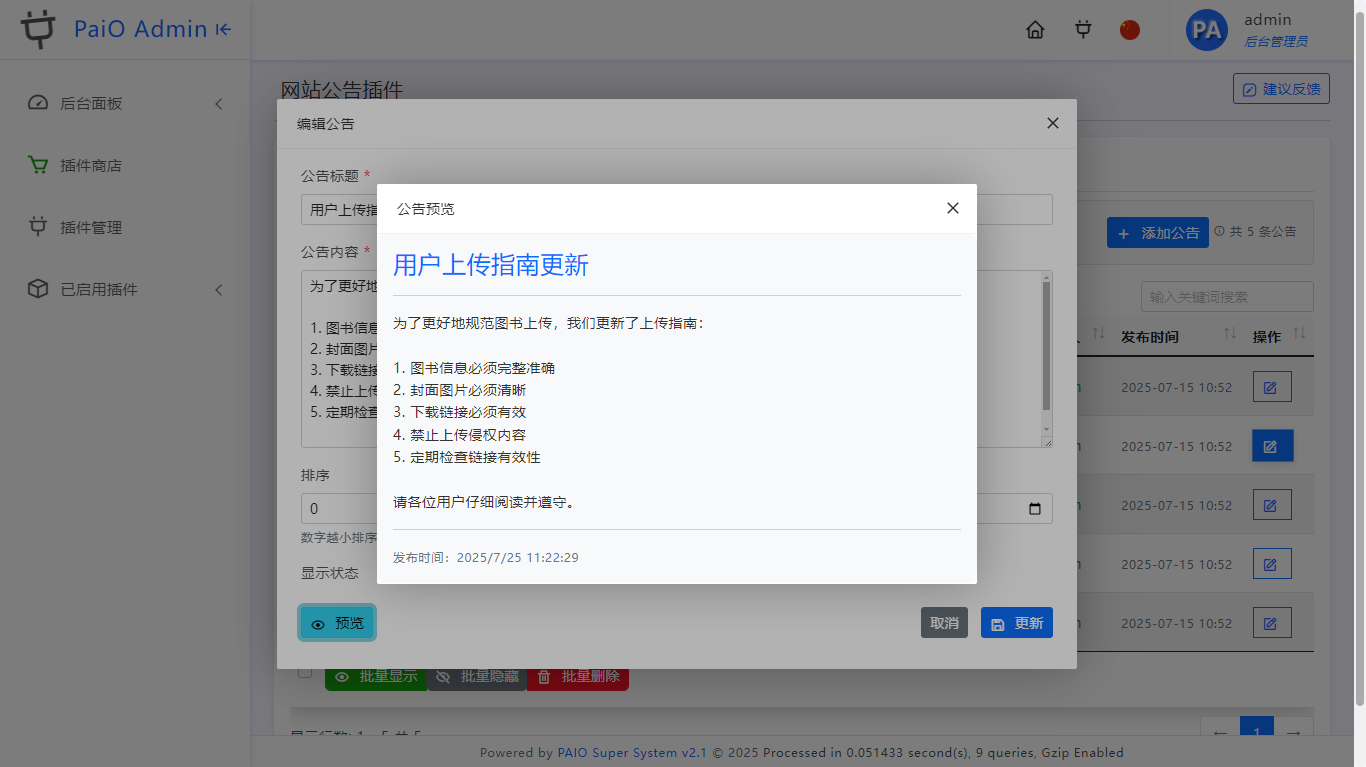This screenshot has height=767, width=1366.
Task: Click the edit icon in third table row
Action: (x=1272, y=505)
